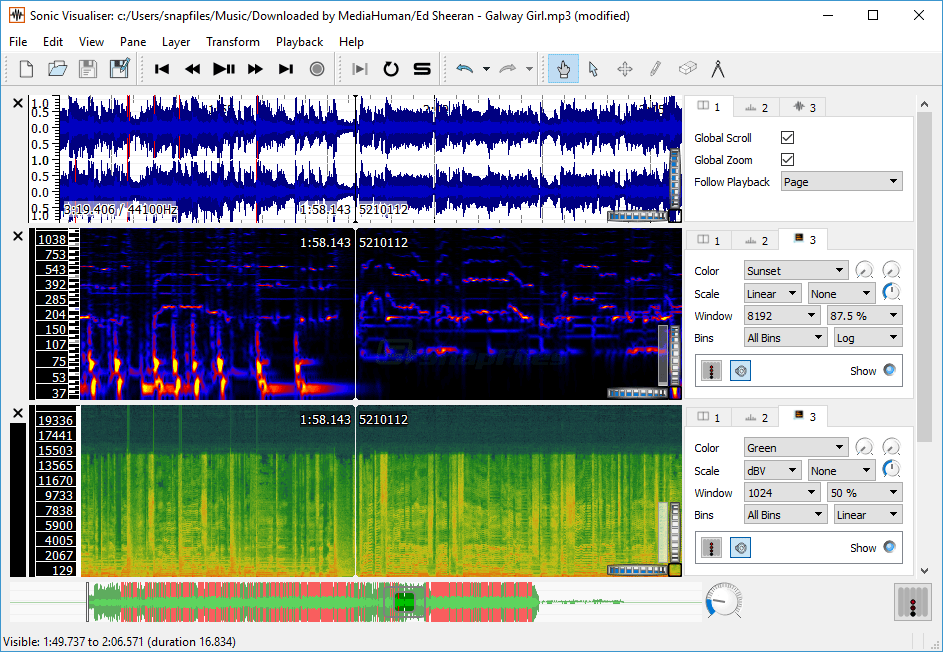The width and height of the screenshot is (943, 652).
Task: Open the 8192 window size dropdown
Action: pyautogui.click(x=784, y=316)
